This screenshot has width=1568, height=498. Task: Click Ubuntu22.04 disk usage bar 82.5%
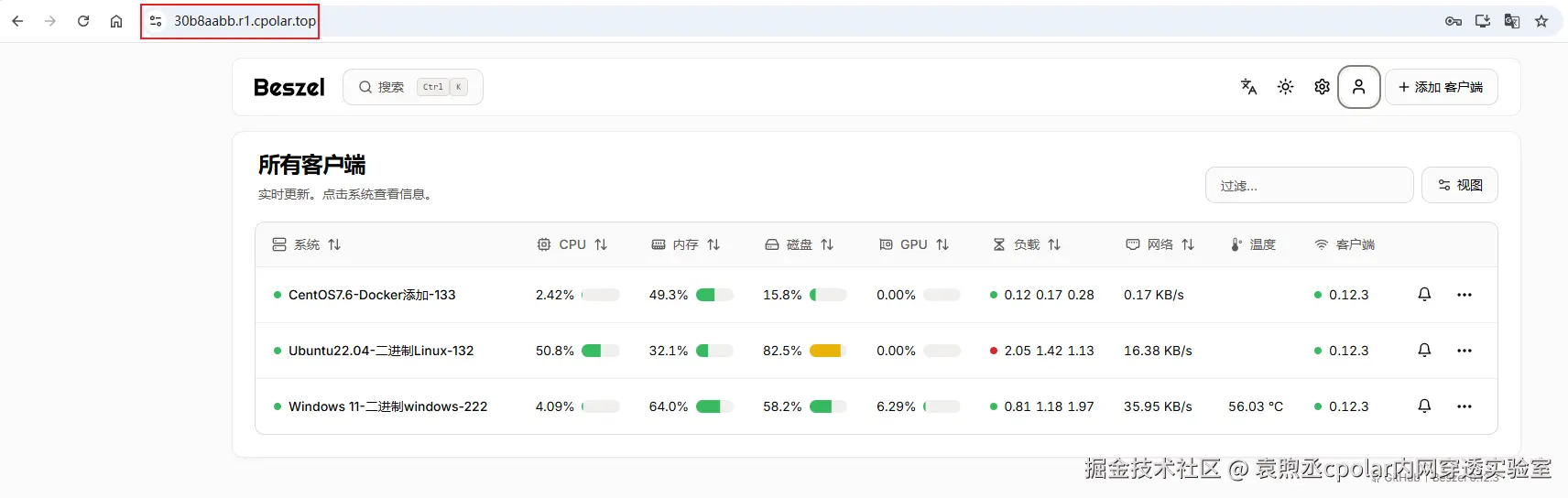pyautogui.click(x=828, y=351)
